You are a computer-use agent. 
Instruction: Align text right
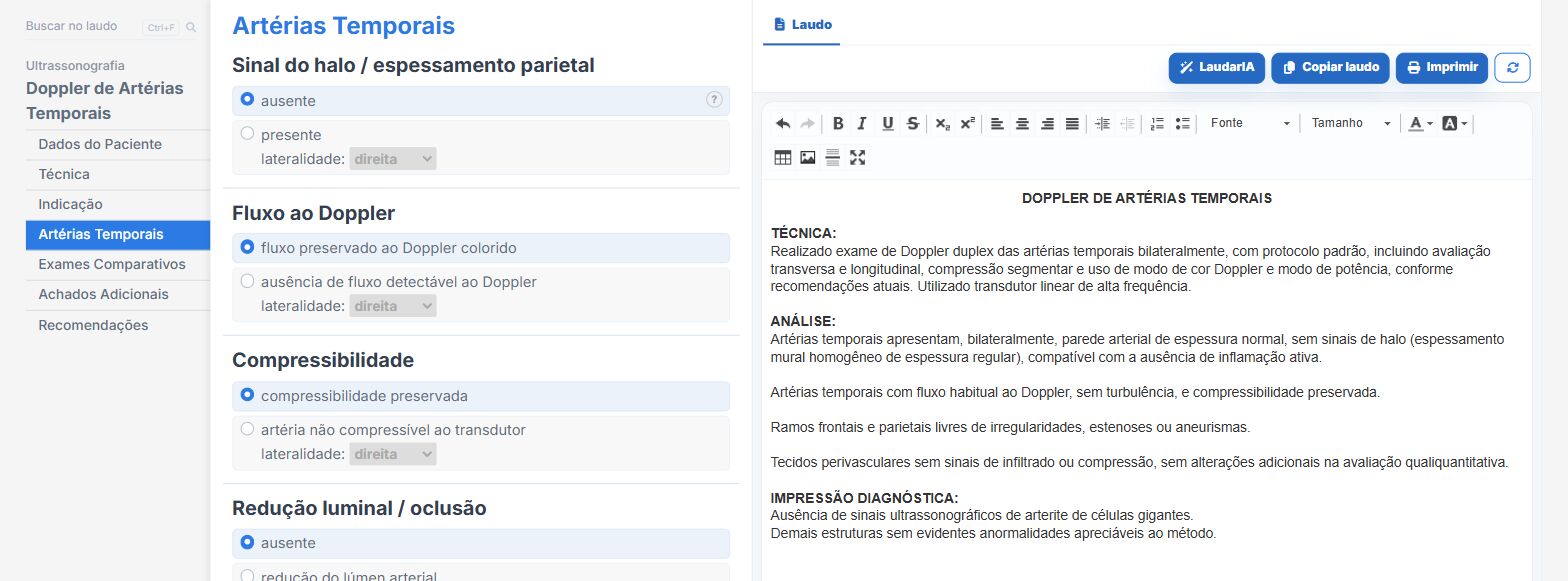(1047, 123)
